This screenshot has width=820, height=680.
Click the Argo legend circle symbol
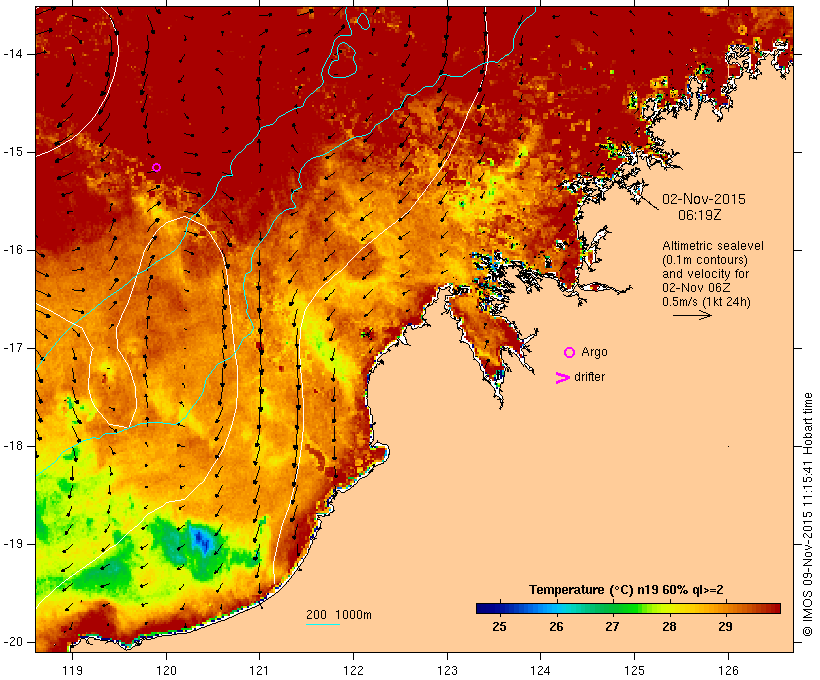(570, 353)
